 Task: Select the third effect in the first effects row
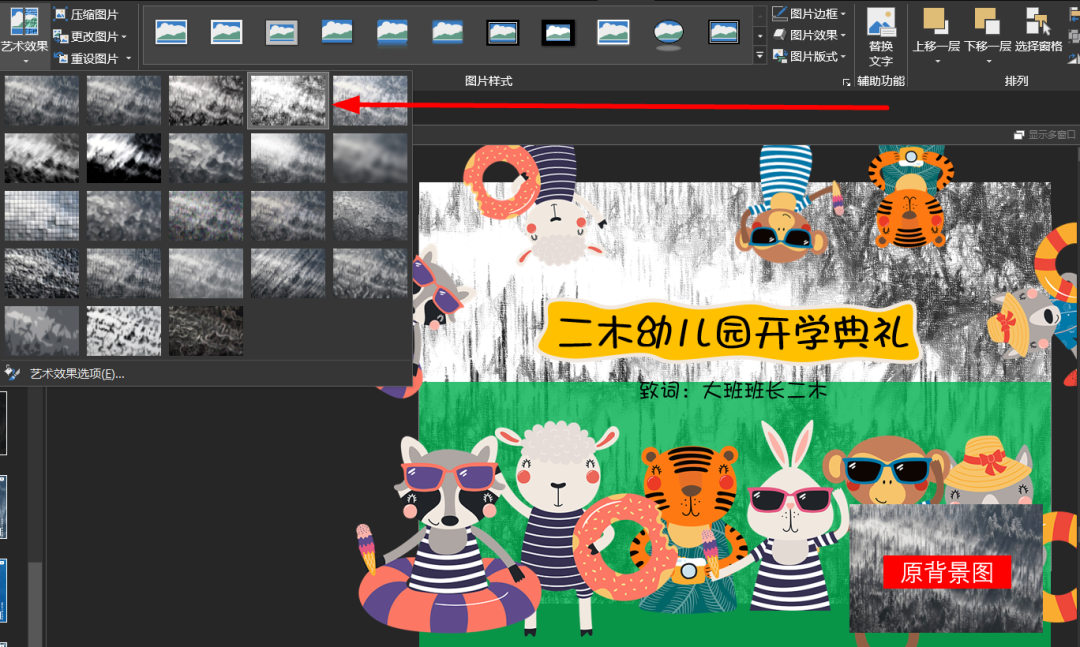(x=206, y=101)
